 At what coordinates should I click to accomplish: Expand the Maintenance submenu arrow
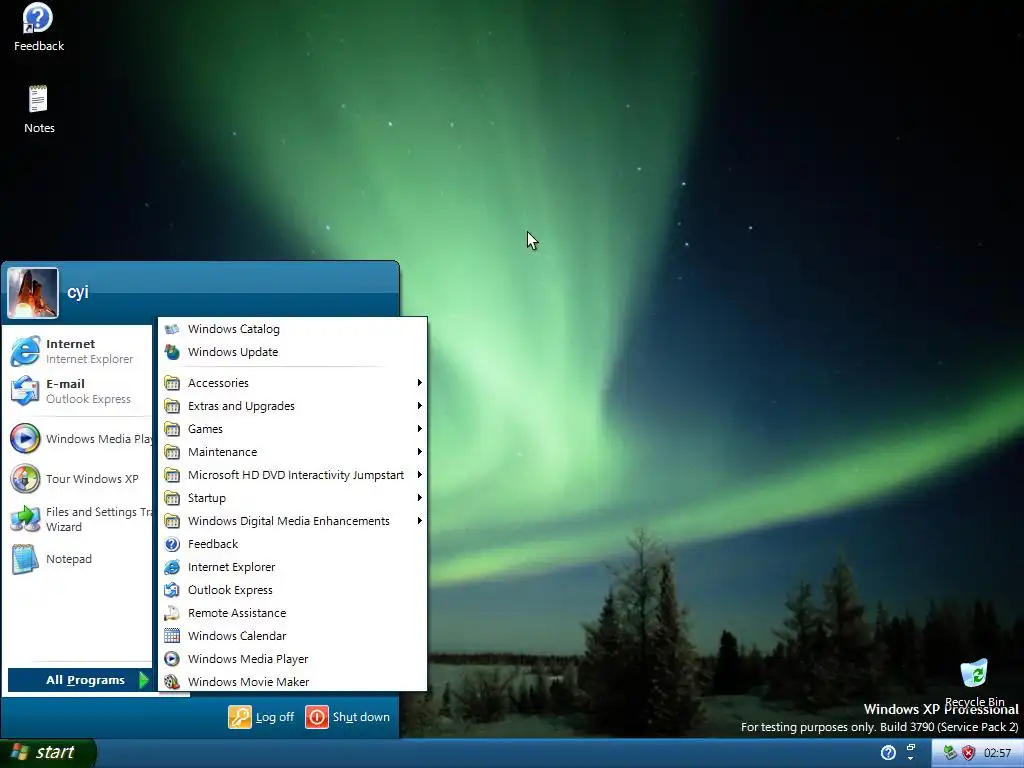[x=419, y=451]
